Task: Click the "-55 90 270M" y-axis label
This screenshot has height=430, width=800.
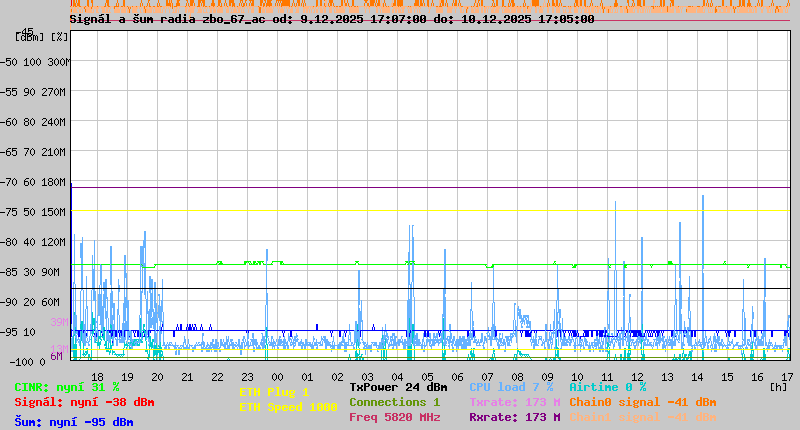Action: click(x=33, y=92)
